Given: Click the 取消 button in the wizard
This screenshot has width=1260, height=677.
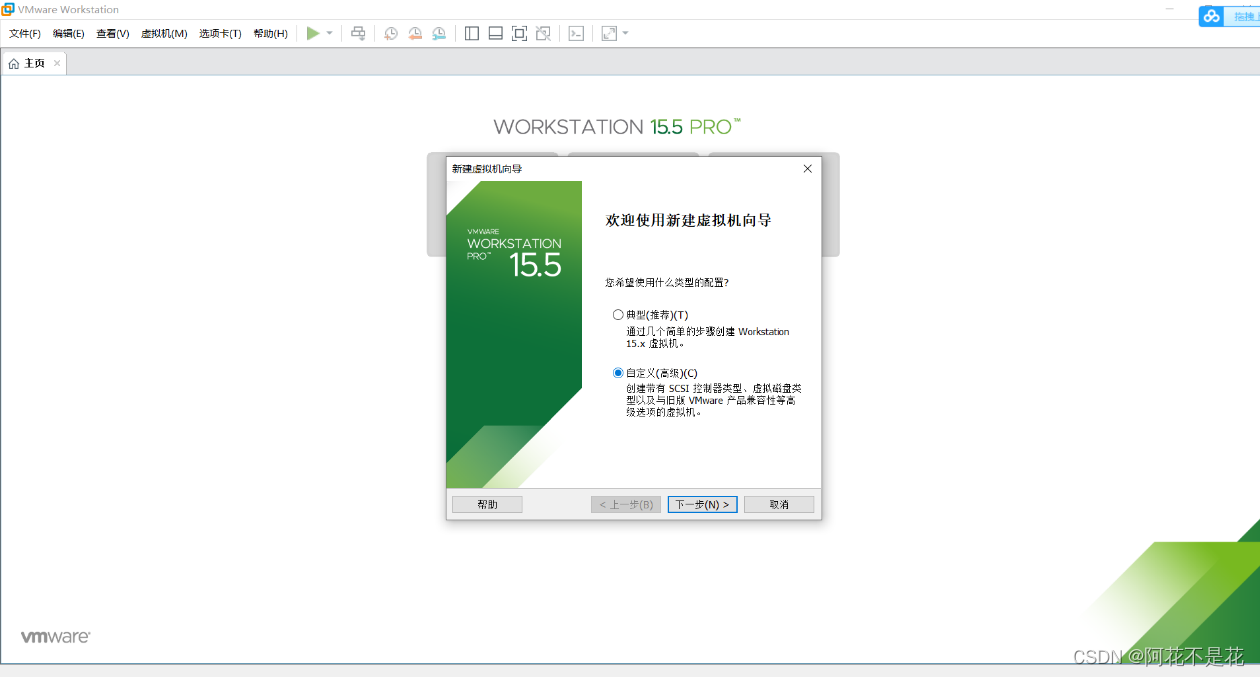Looking at the screenshot, I should coord(779,505).
